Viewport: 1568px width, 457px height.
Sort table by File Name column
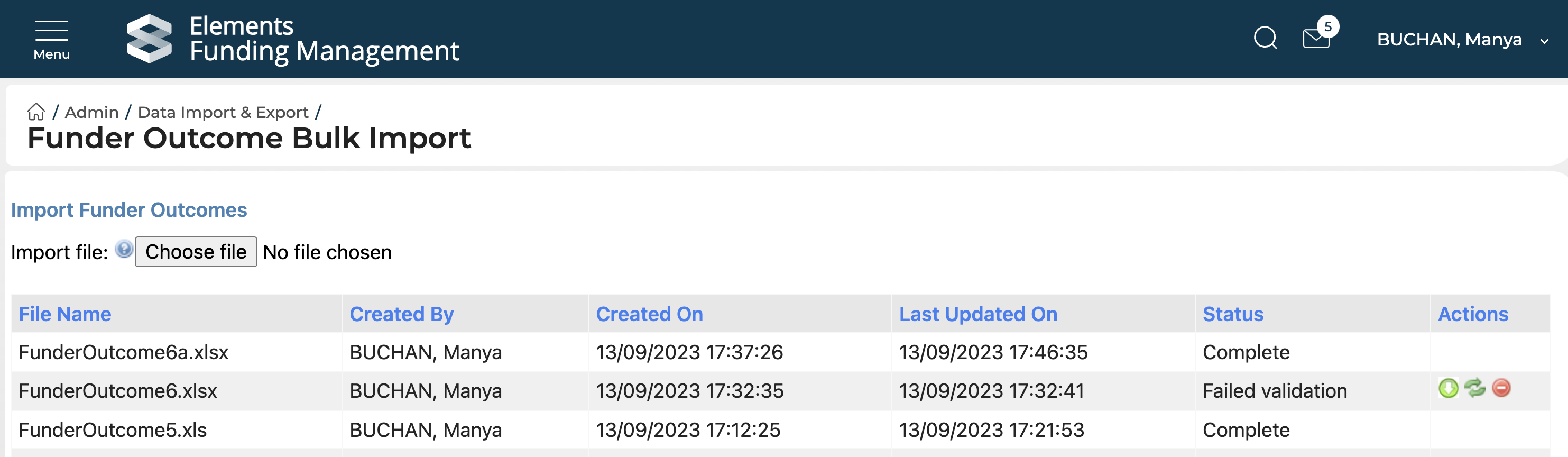pos(65,314)
